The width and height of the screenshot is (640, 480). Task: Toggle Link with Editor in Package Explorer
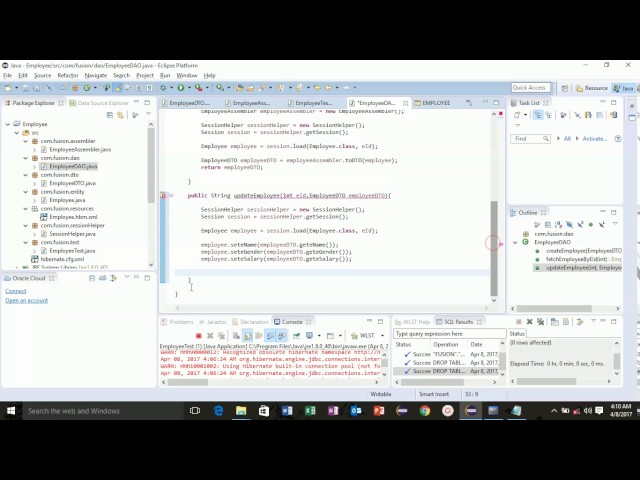point(120,115)
